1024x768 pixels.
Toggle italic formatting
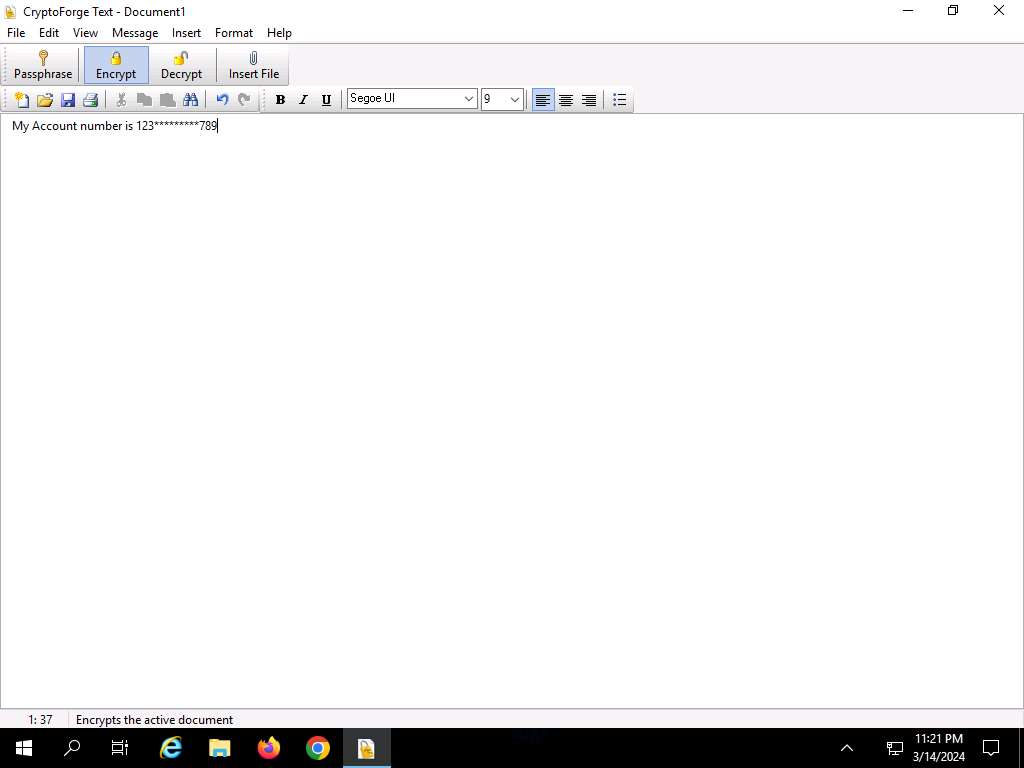coord(303,100)
